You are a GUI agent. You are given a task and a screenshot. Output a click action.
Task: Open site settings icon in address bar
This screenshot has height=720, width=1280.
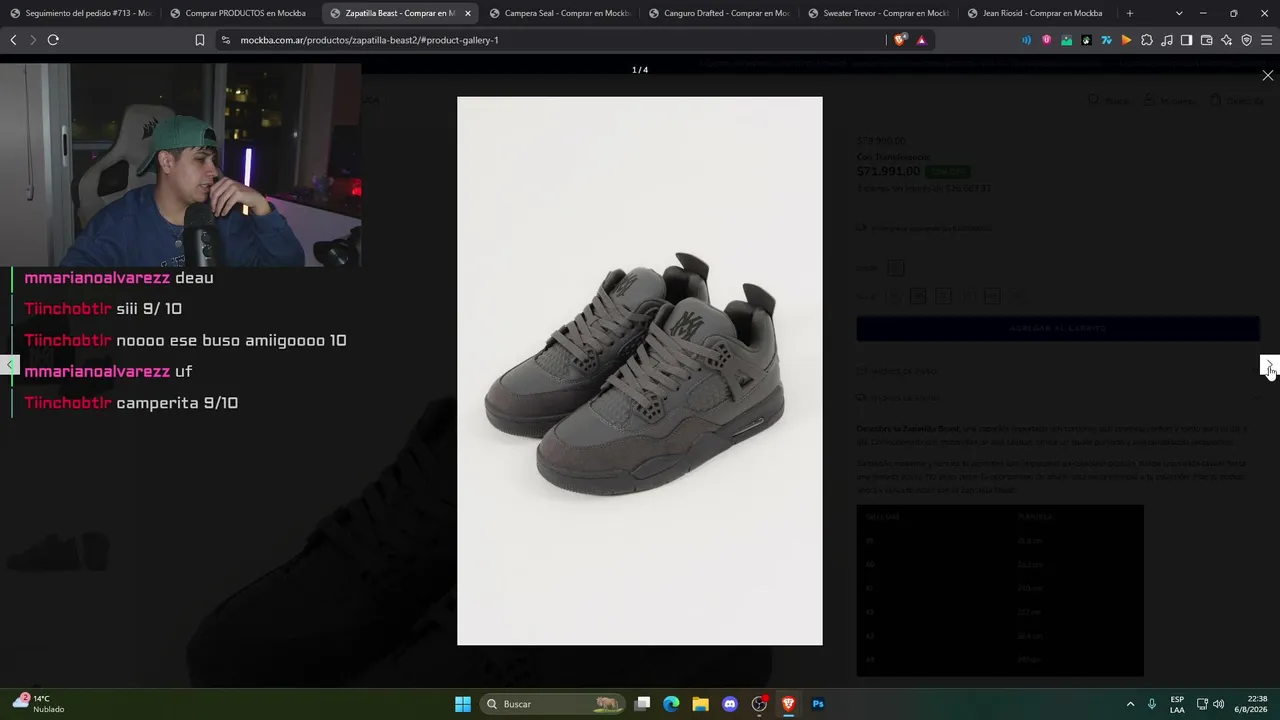pyautogui.click(x=226, y=40)
